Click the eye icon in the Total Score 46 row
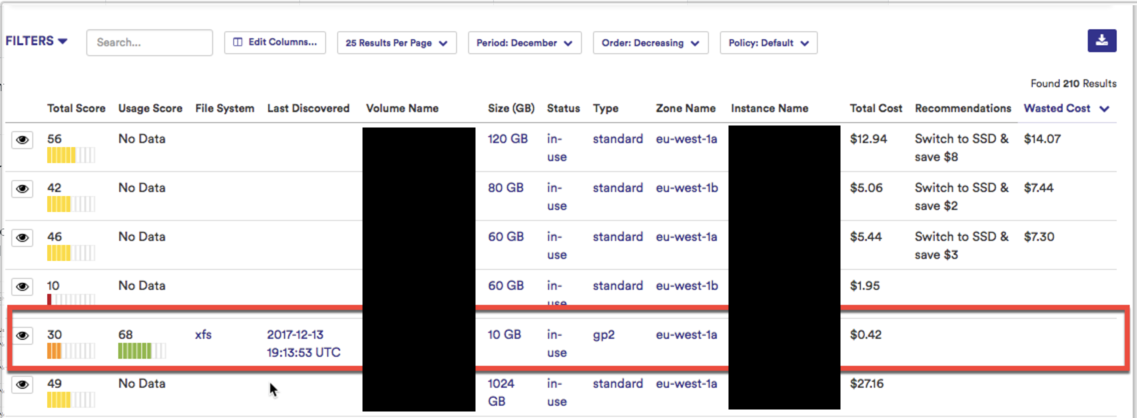The height and width of the screenshot is (418, 1137). (22, 237)
